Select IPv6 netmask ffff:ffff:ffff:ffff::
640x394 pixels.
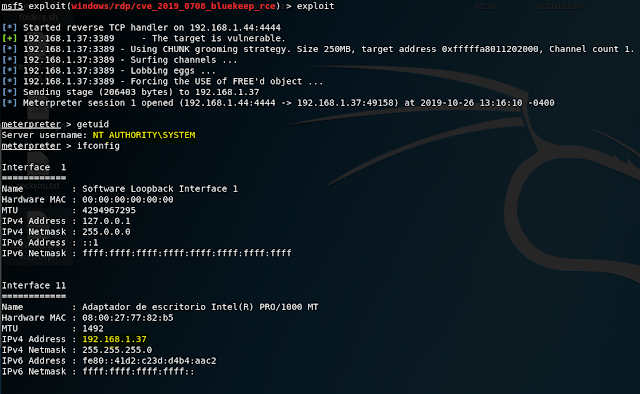[x=138, y=372]
